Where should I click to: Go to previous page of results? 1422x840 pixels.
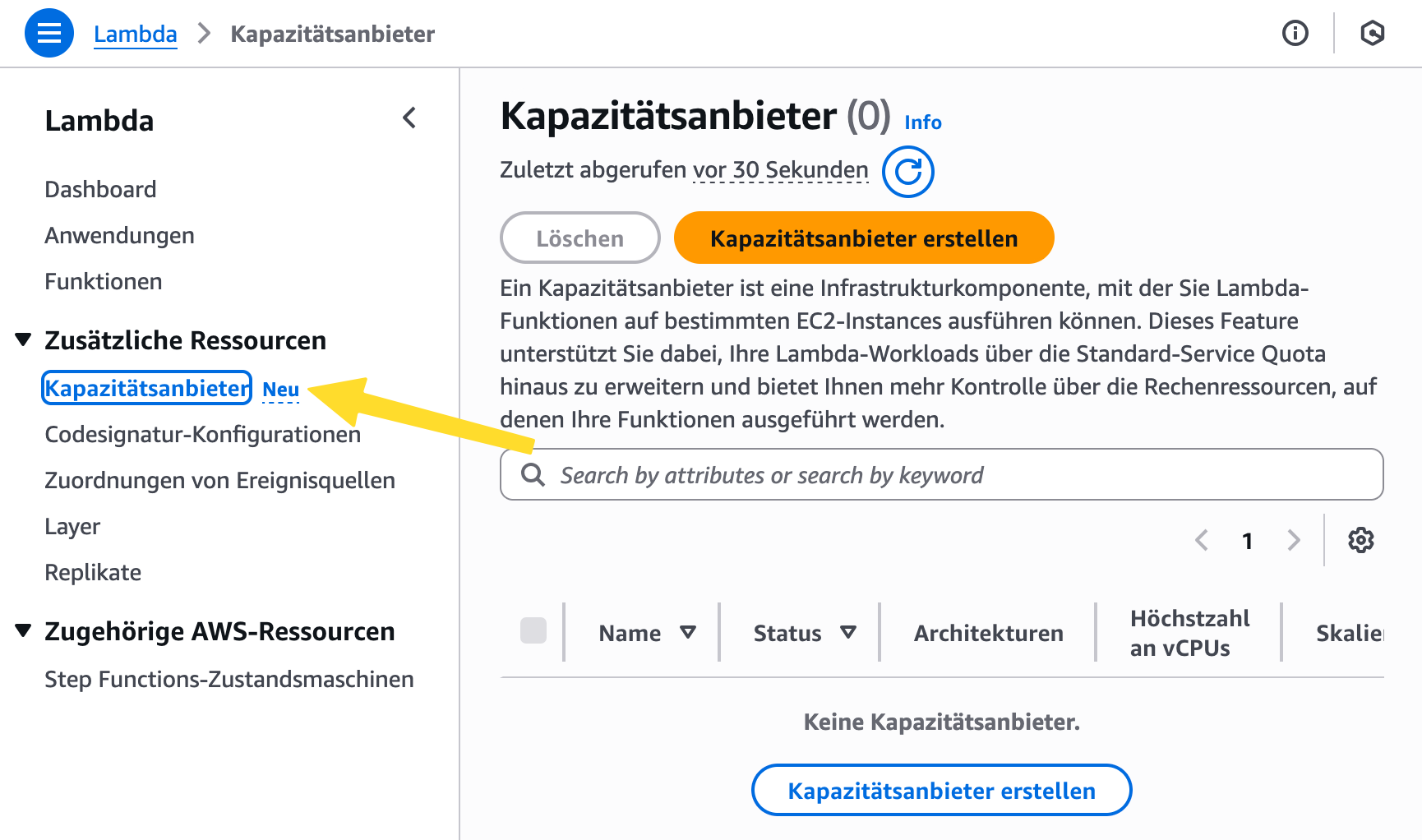coord(1202,540)
